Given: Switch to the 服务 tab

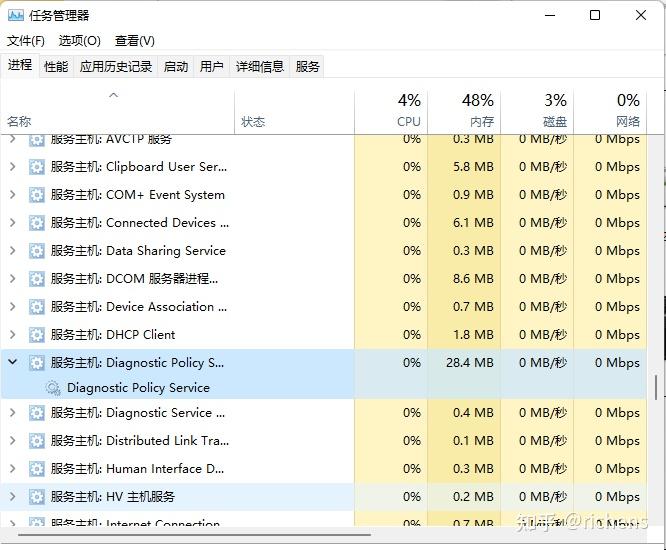Looking at the screenshot, I should (307, 67).
